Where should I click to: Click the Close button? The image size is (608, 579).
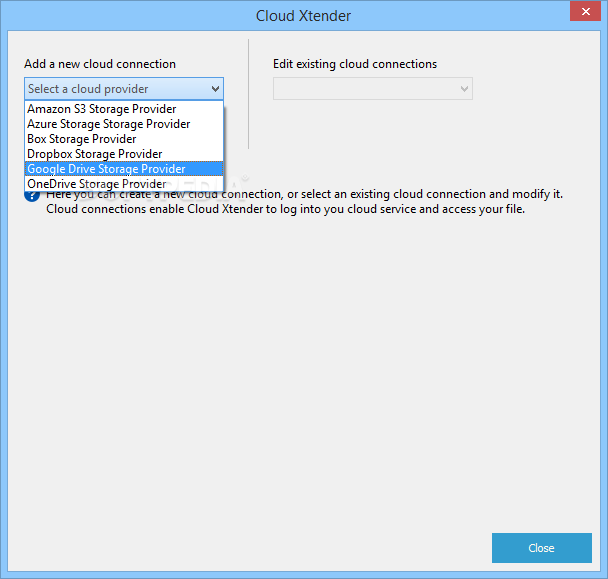pos(542,548)
